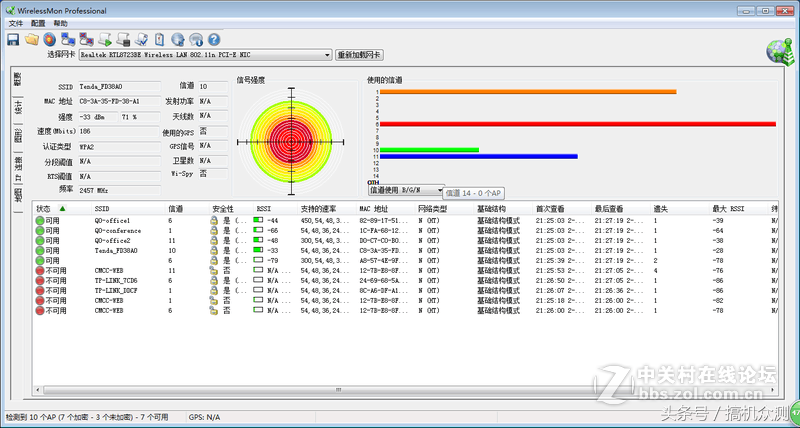Click the 检测到 10 个AP status bar text
Image resolution: width=800 pixels, height=428 pixels.
point(87,417)
